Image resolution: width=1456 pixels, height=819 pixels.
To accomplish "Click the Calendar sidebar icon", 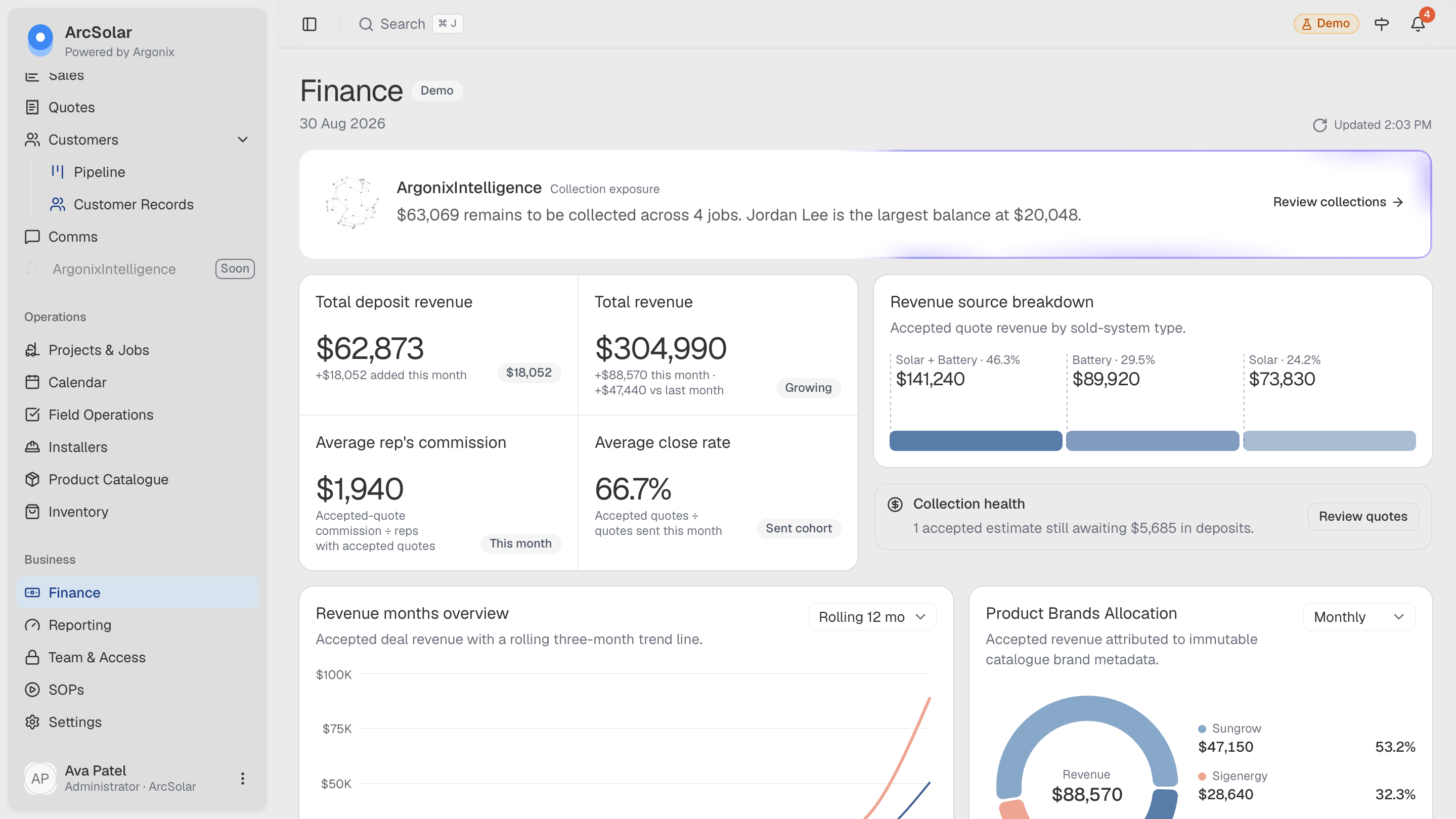I will [x=32, y=382].
